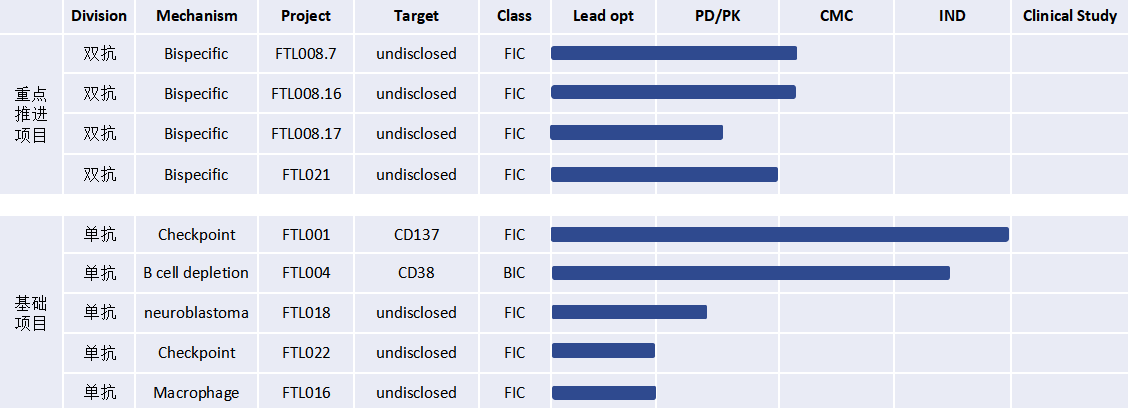
Task: Click the FTL021 progress bar
Action: point(664,174)
